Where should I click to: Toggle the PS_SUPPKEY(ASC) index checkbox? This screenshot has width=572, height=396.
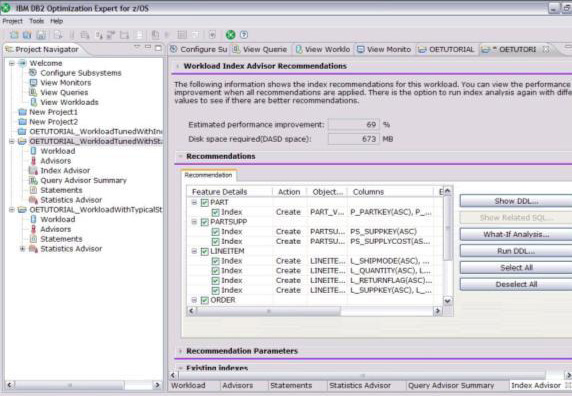[215, 232]
